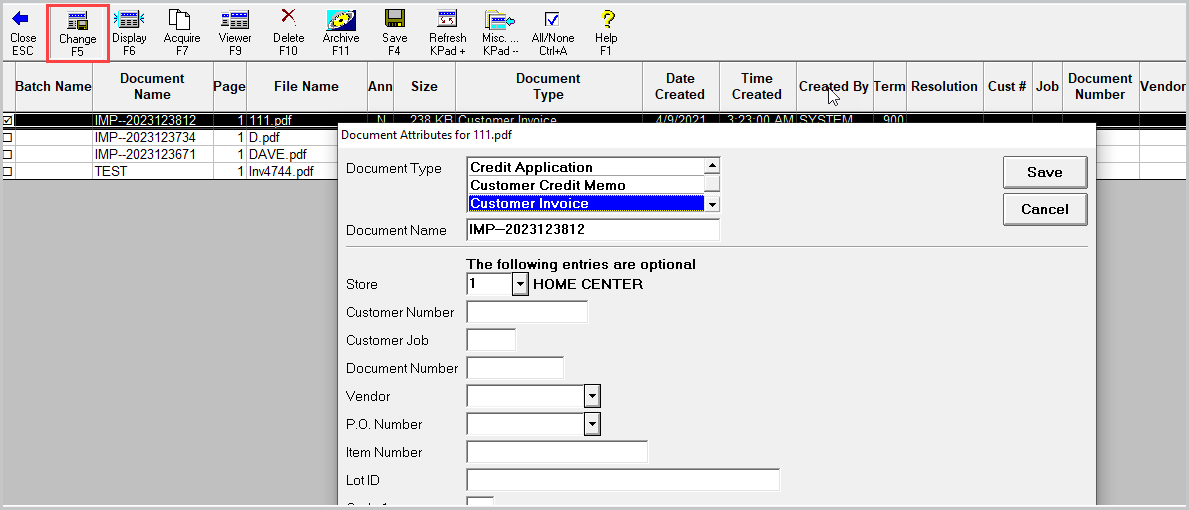This screenshot has height=510, width=1189.
Task: Click the Customer Number input field
Action: click(527, 312)
